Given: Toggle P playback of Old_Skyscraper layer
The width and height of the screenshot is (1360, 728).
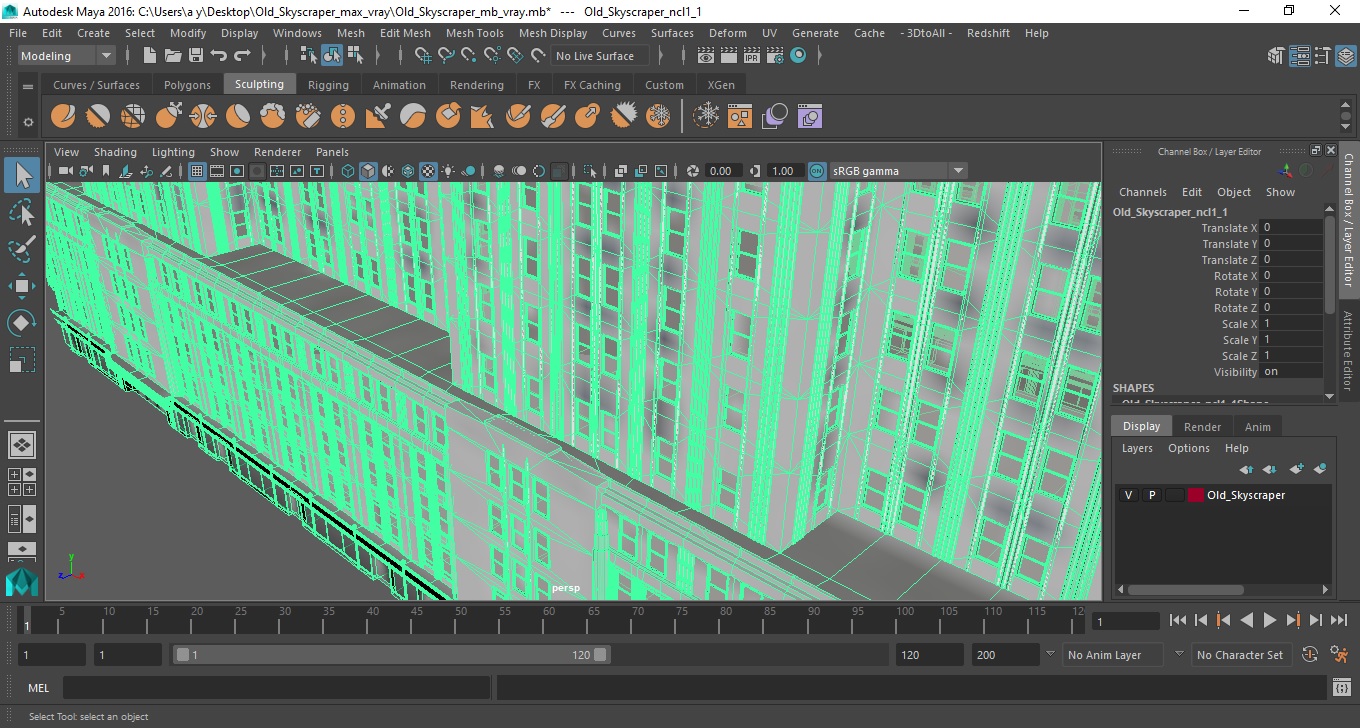Looking at the screenshot, I should click(1152, 495).
